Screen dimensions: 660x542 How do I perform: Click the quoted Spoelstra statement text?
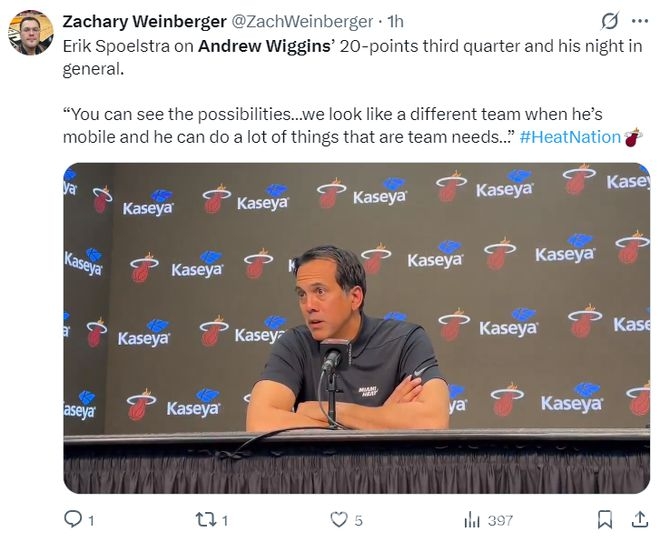pyautogui.click(x=290, y=125)
